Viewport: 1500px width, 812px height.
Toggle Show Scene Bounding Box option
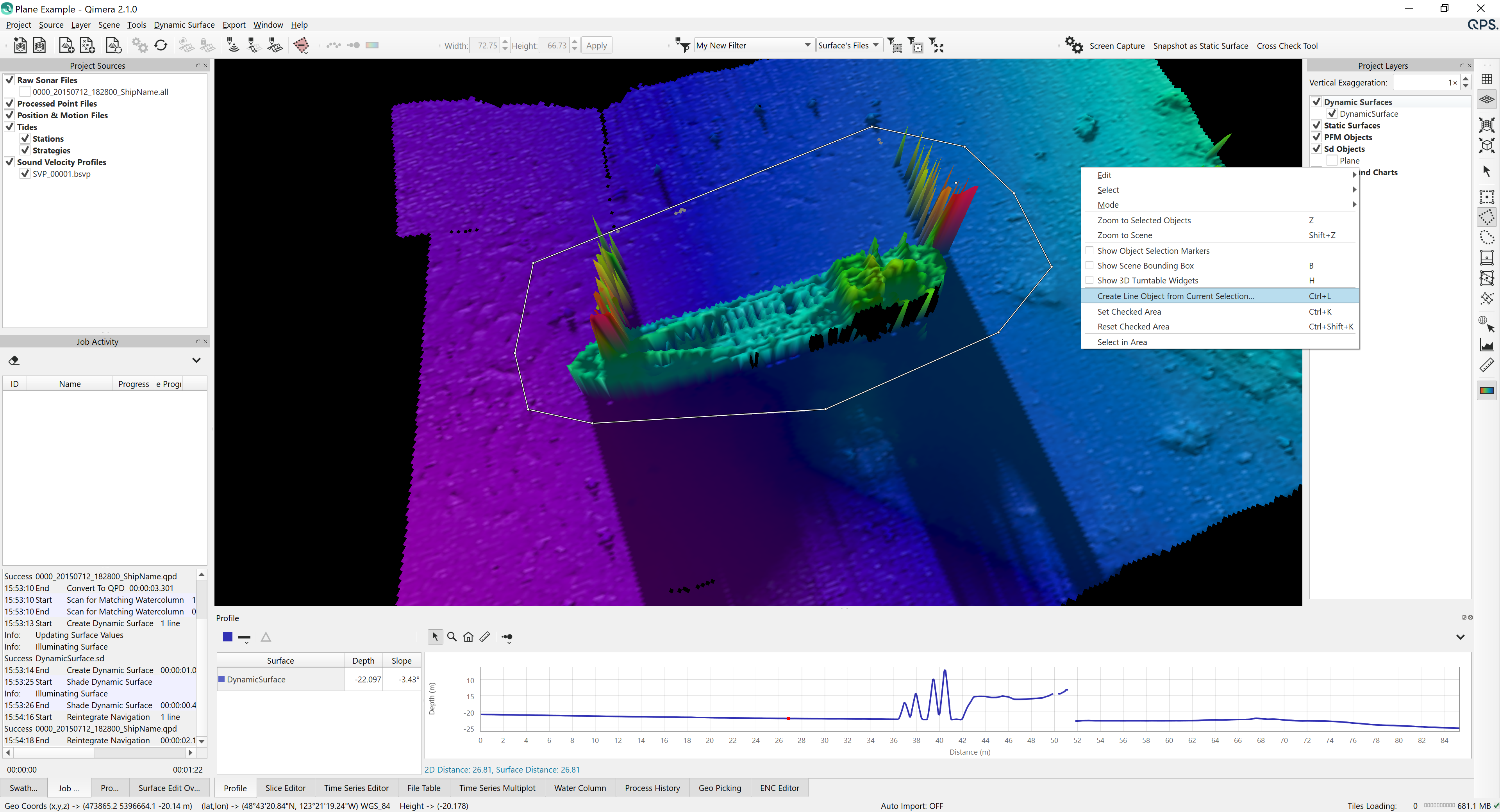[x=1145, y=265]
